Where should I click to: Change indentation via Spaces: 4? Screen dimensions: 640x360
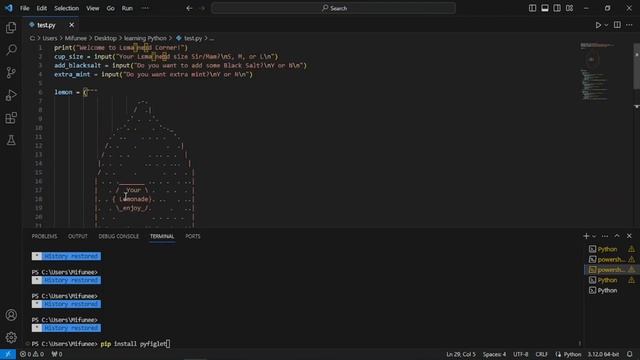(494, 354)
